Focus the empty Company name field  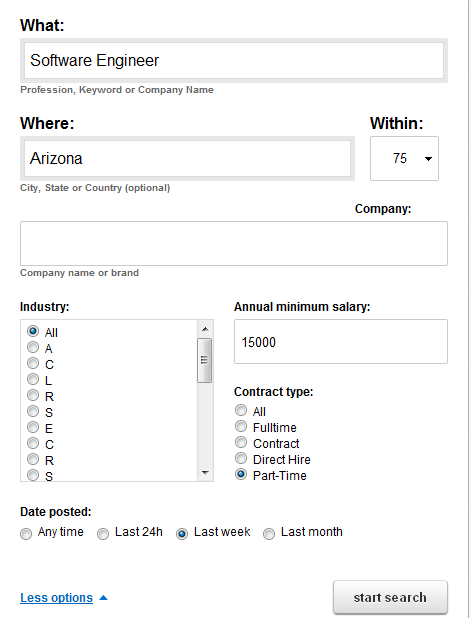[x=234, y=243]
